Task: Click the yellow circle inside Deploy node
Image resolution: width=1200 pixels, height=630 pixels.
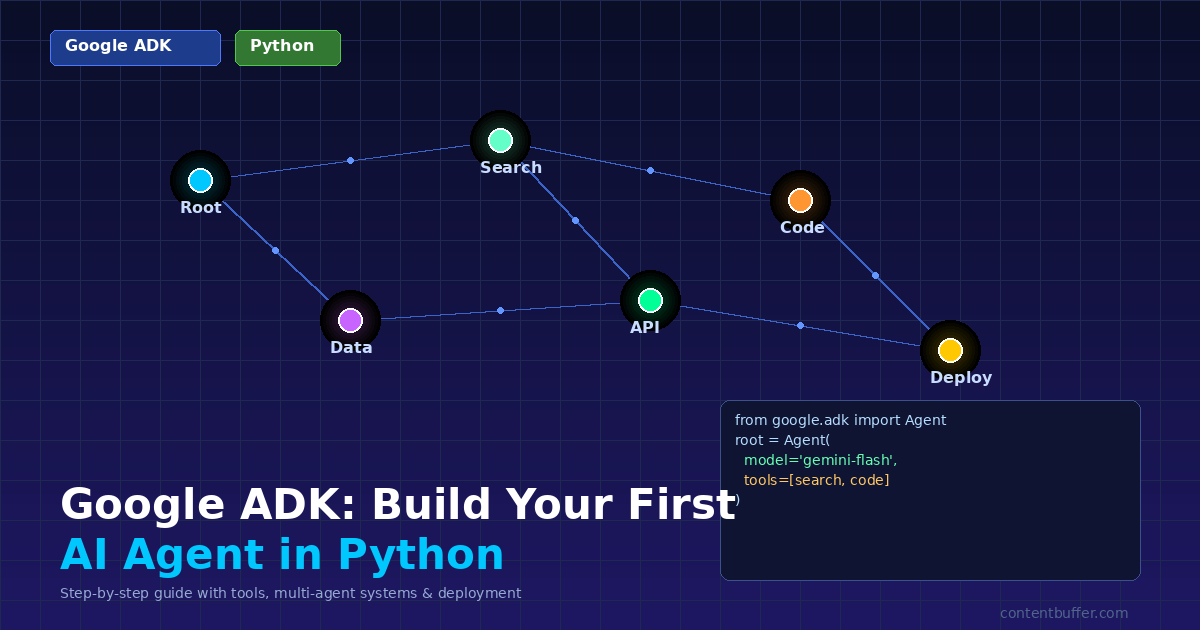Action: click(950, 350)
